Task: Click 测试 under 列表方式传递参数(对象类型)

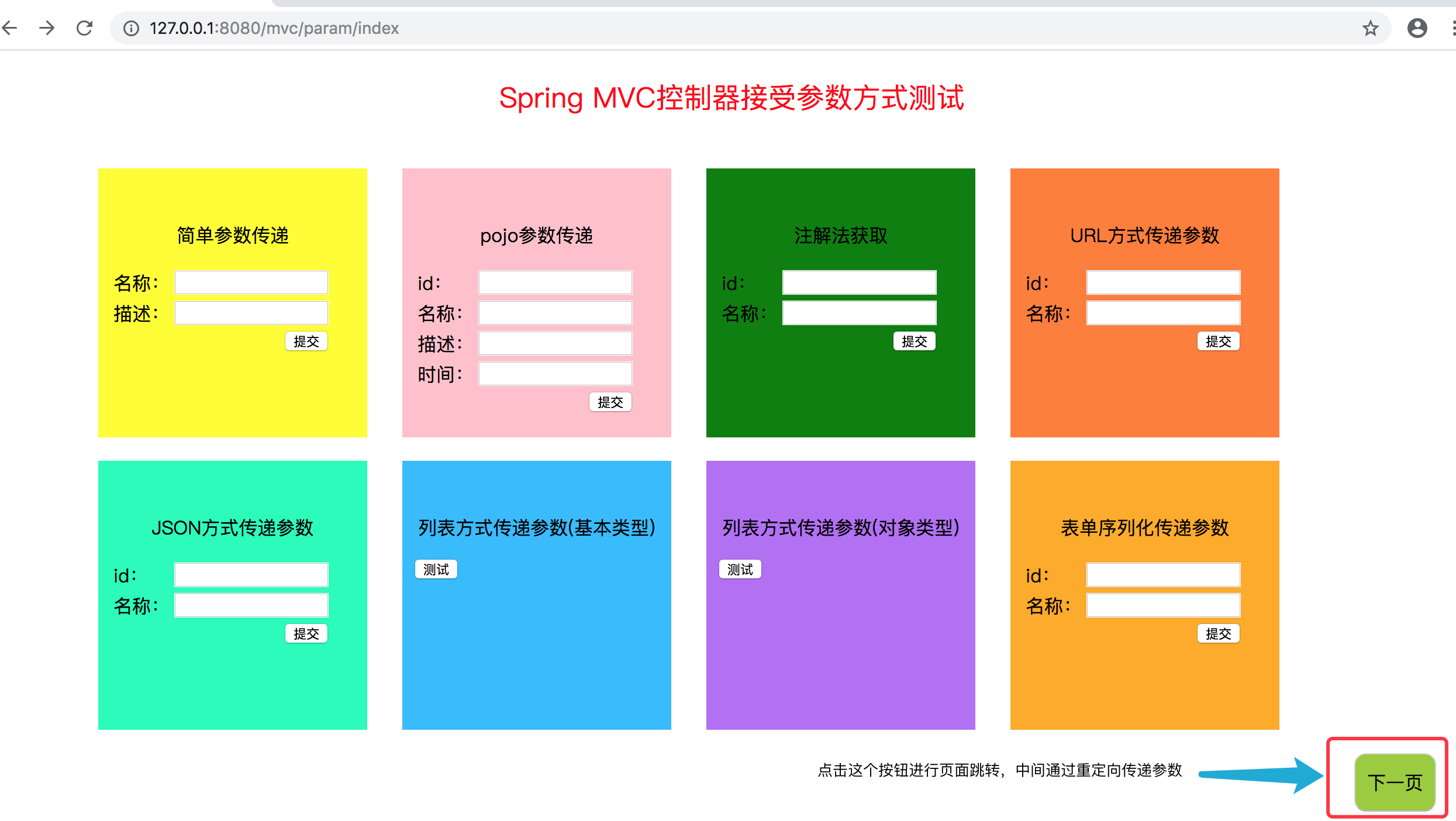Action: 740,569
